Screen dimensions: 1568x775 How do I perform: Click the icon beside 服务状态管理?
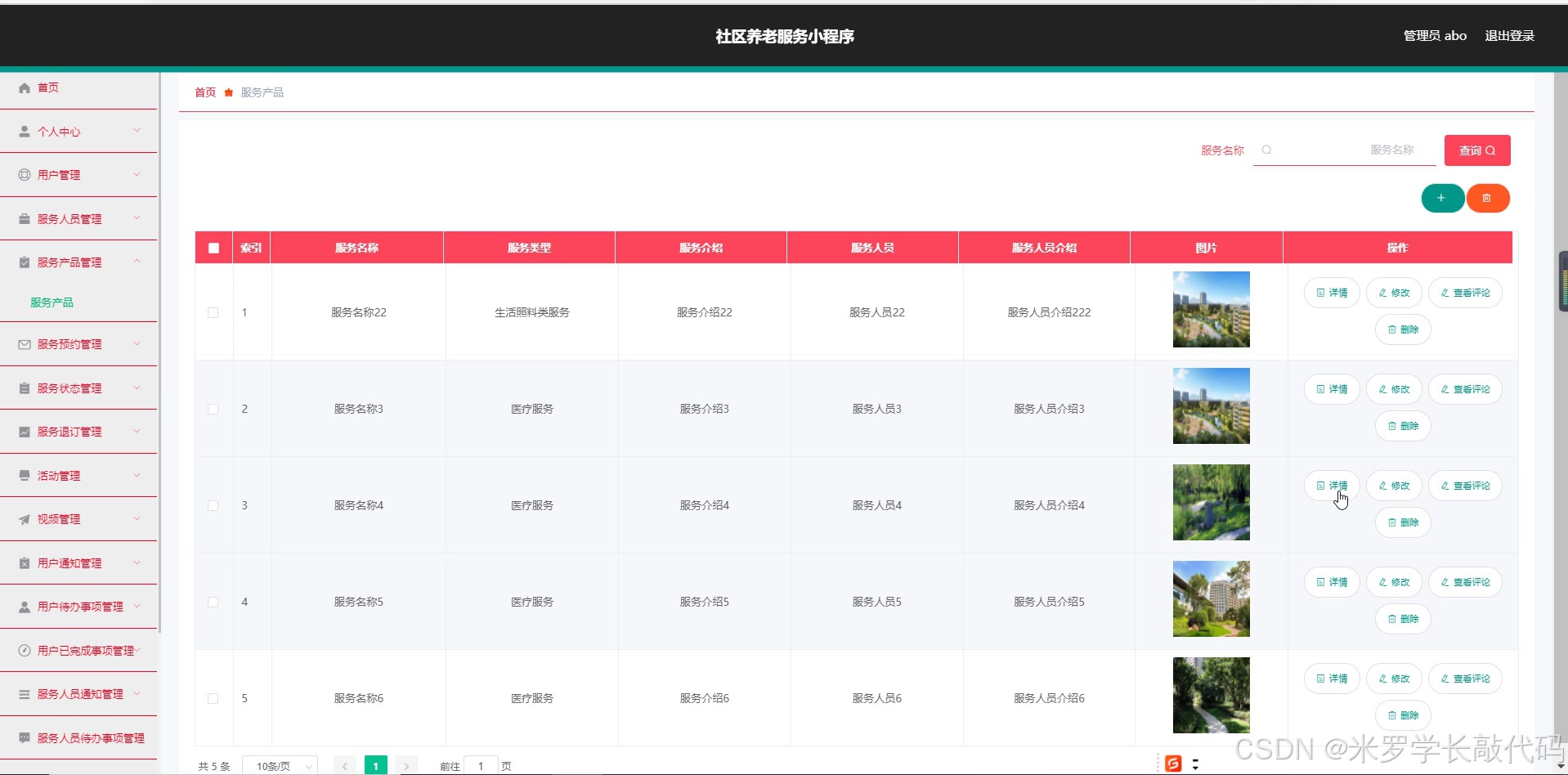pyautogui.click(x=25, y=388)
